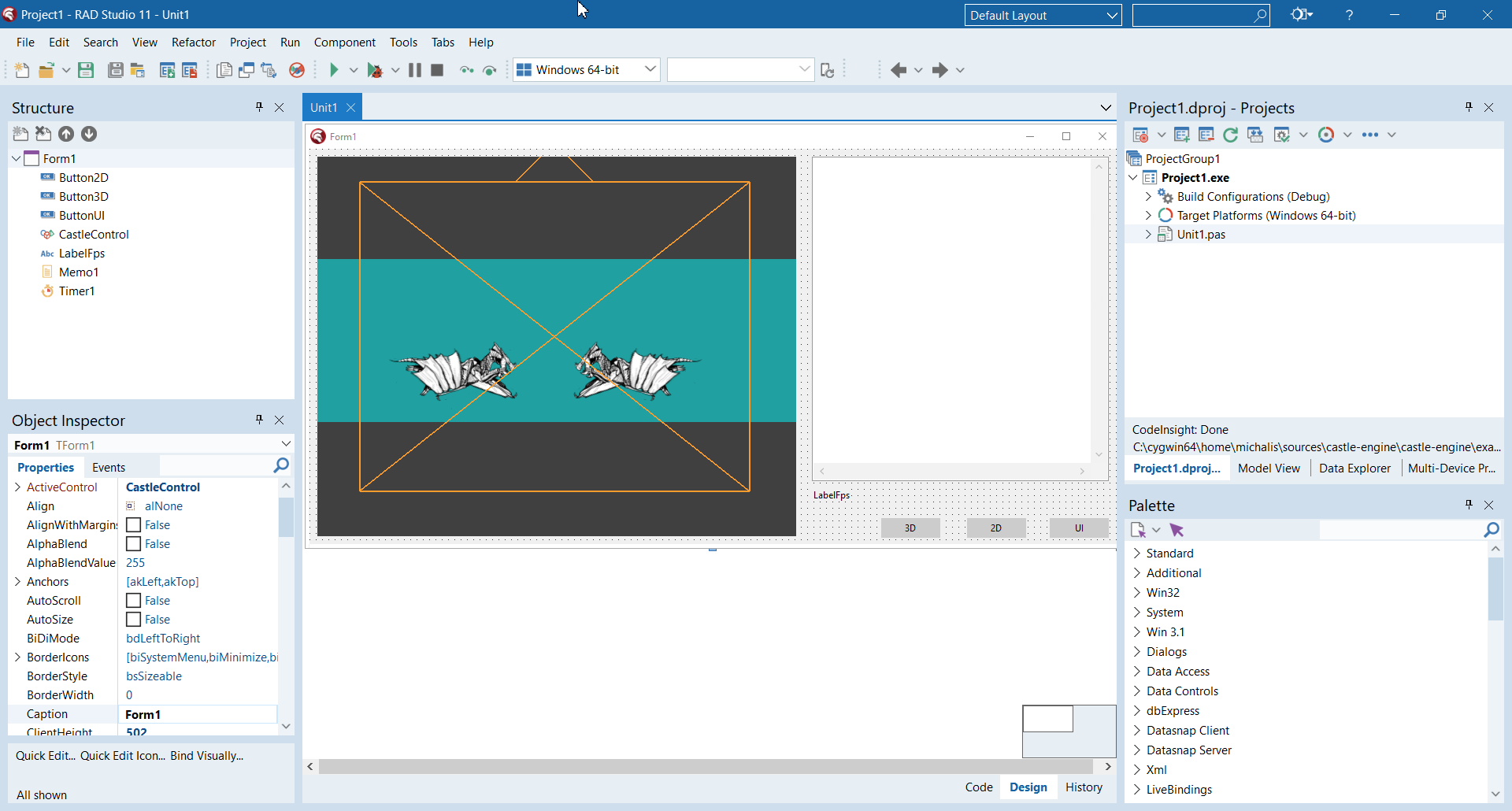The height and width of the screenshot is (811, 1512).
Task: Toggle the AlphaBlend checkbox to True
Action: (x=133, y=543)
